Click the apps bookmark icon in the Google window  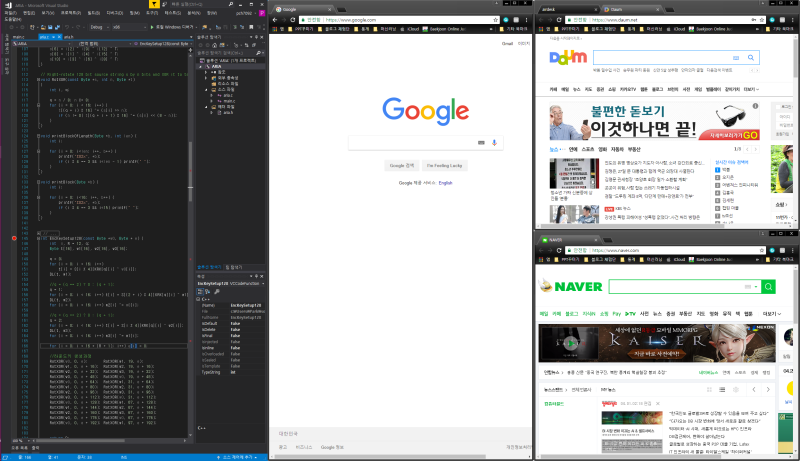point(274,29)
